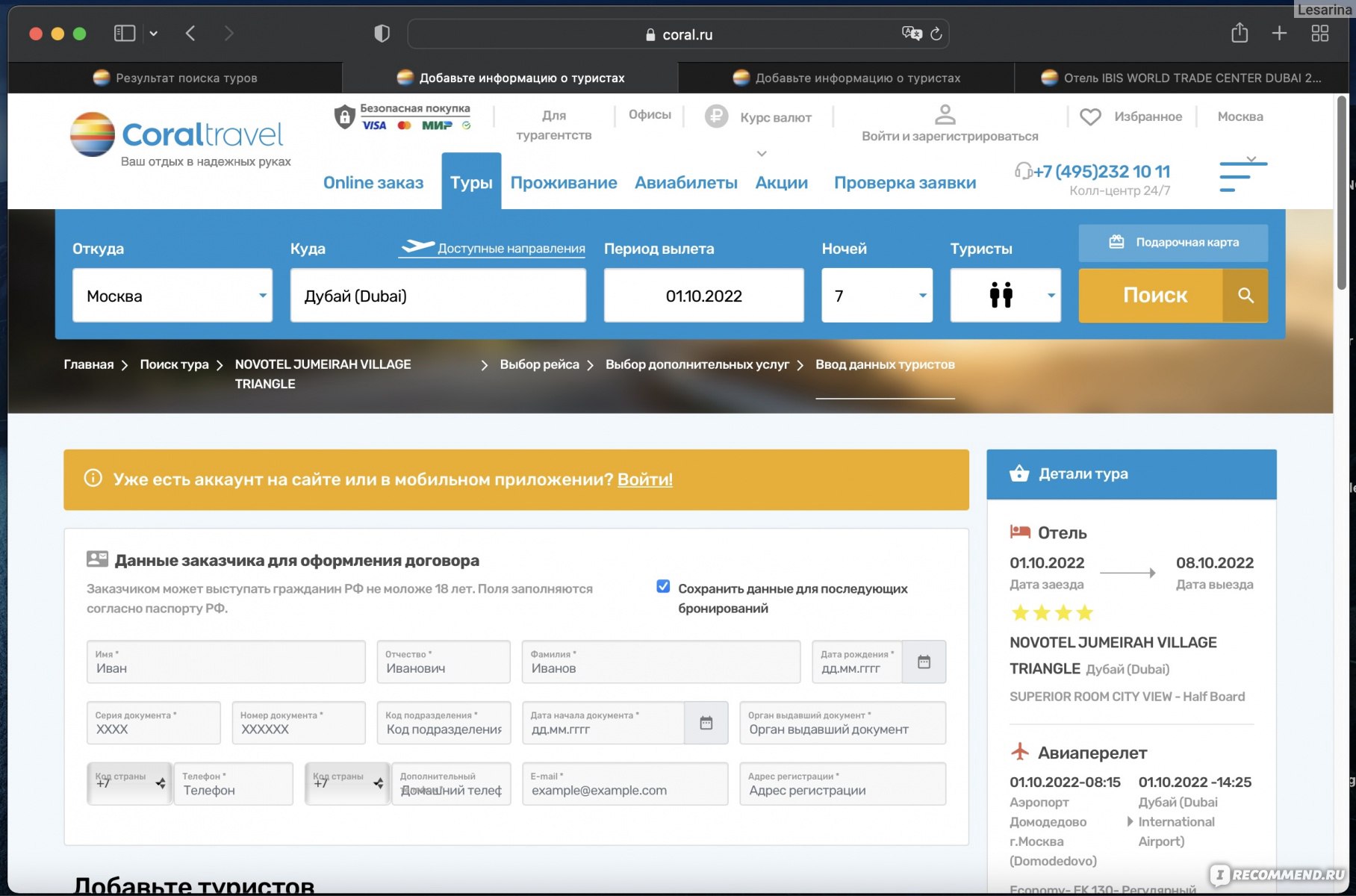Toggle 'Сохранить данные для последующих бронирований' checkbox

tap(663, 586)
